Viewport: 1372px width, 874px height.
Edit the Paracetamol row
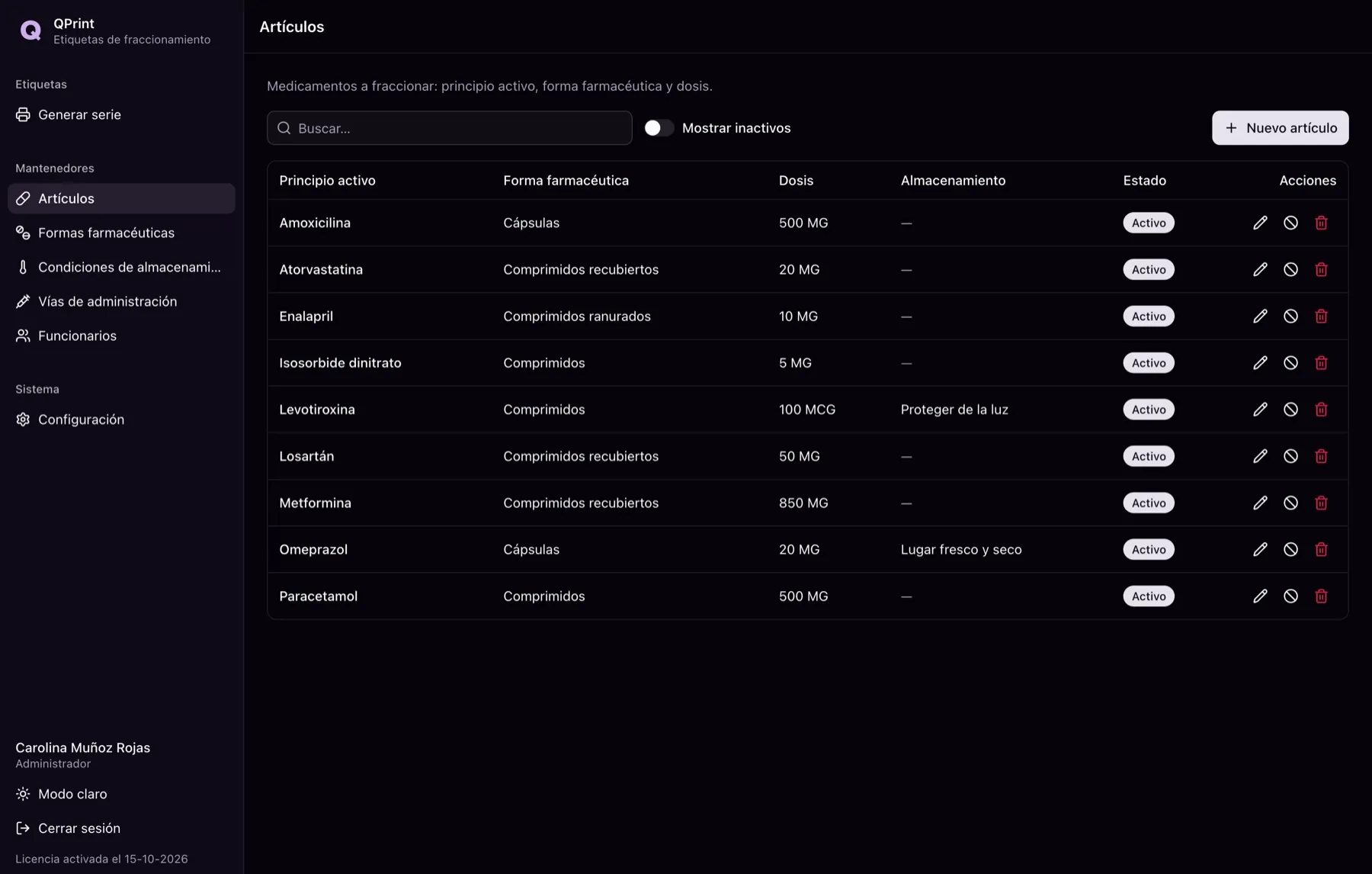coord(1260,596)
